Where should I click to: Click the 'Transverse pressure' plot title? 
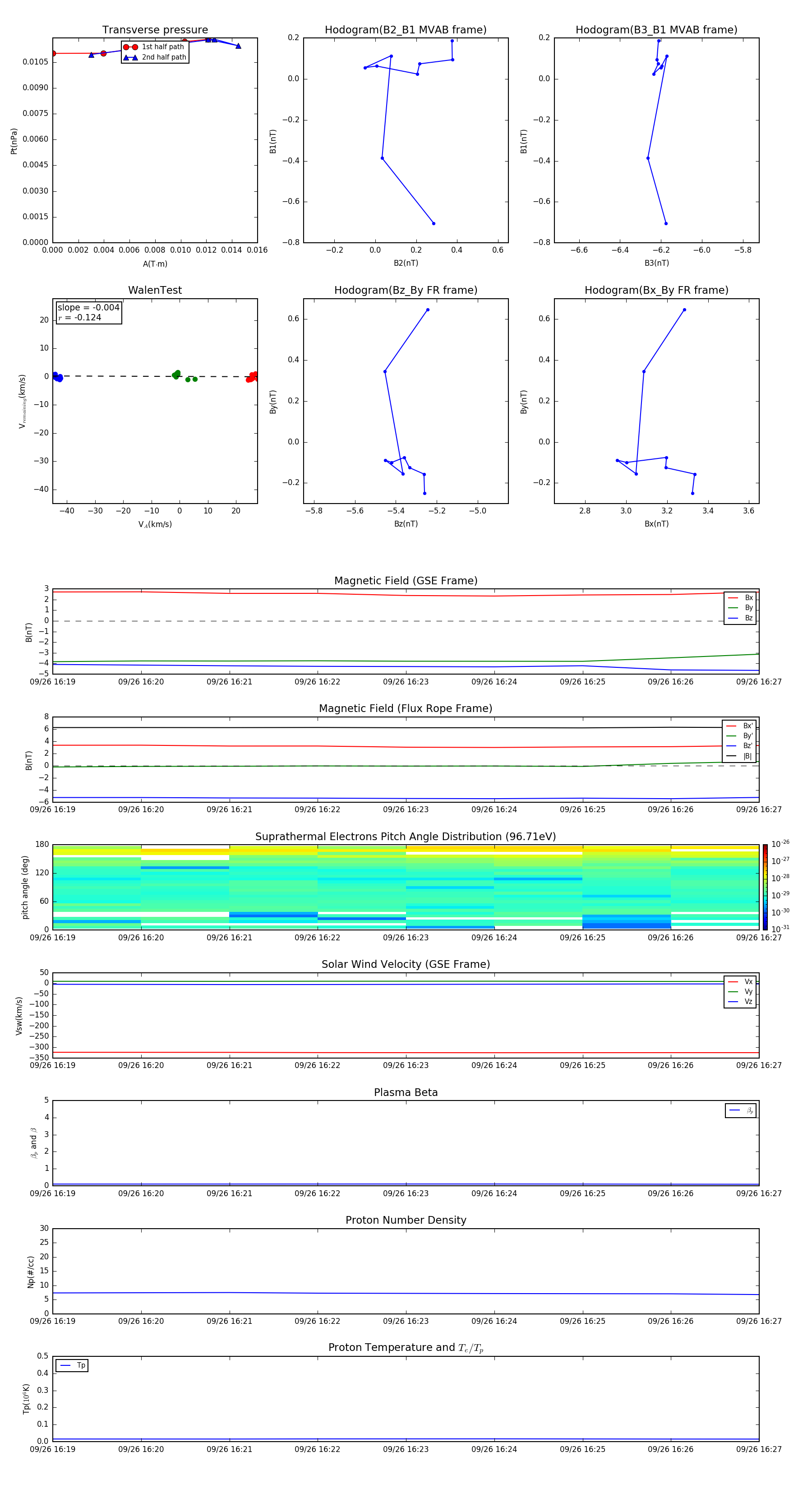click(x=155, y=30)
